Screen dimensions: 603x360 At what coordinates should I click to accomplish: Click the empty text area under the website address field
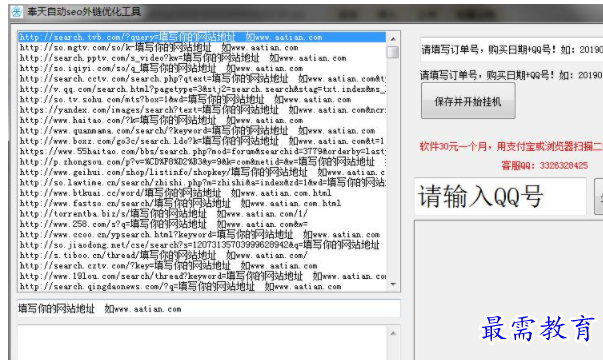click(x=202, y=343)
